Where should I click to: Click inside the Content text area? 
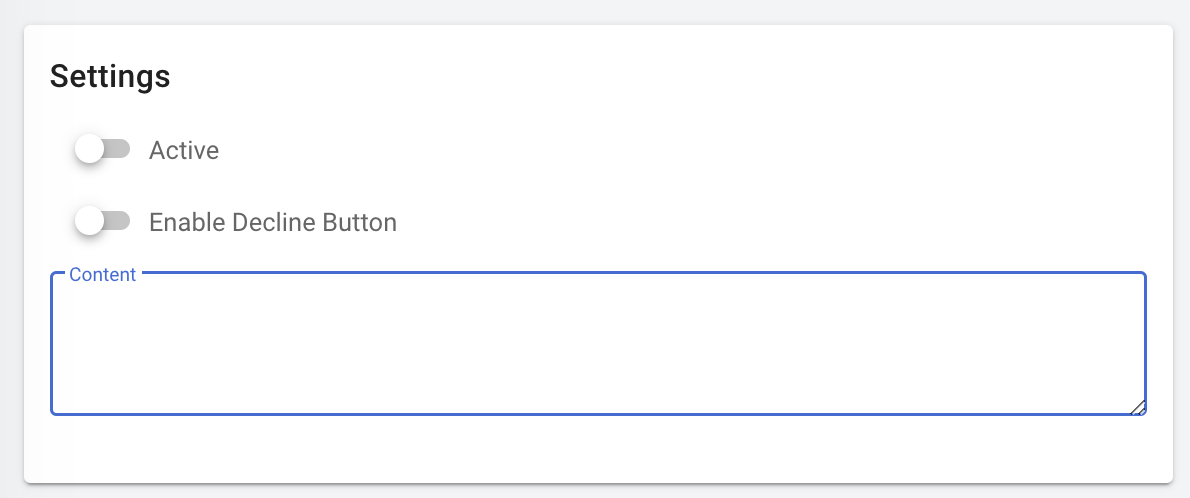598,345
